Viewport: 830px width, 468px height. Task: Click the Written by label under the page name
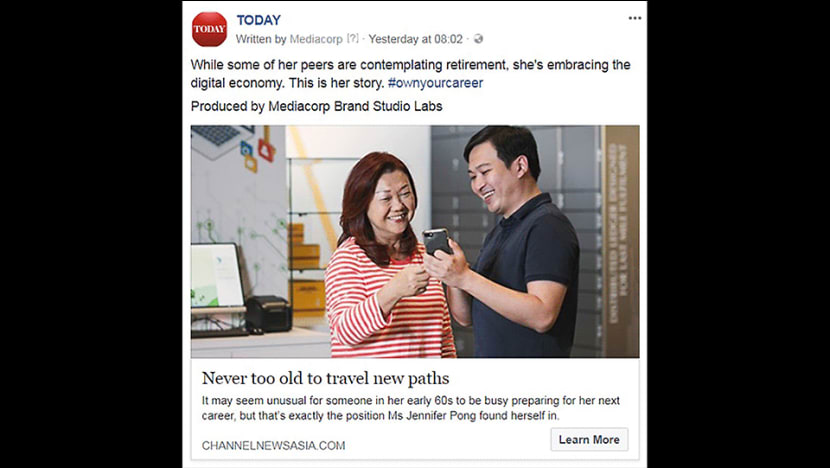261,39
